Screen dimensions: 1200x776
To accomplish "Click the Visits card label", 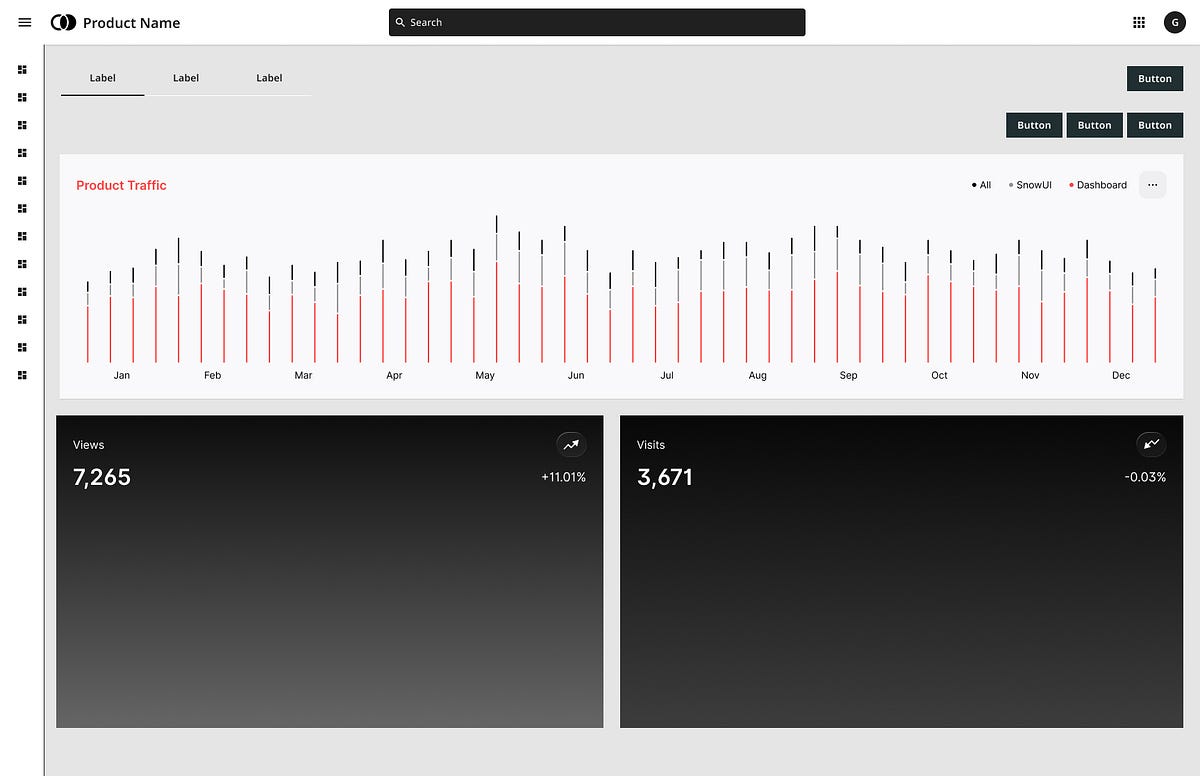I will coord(651,445).
